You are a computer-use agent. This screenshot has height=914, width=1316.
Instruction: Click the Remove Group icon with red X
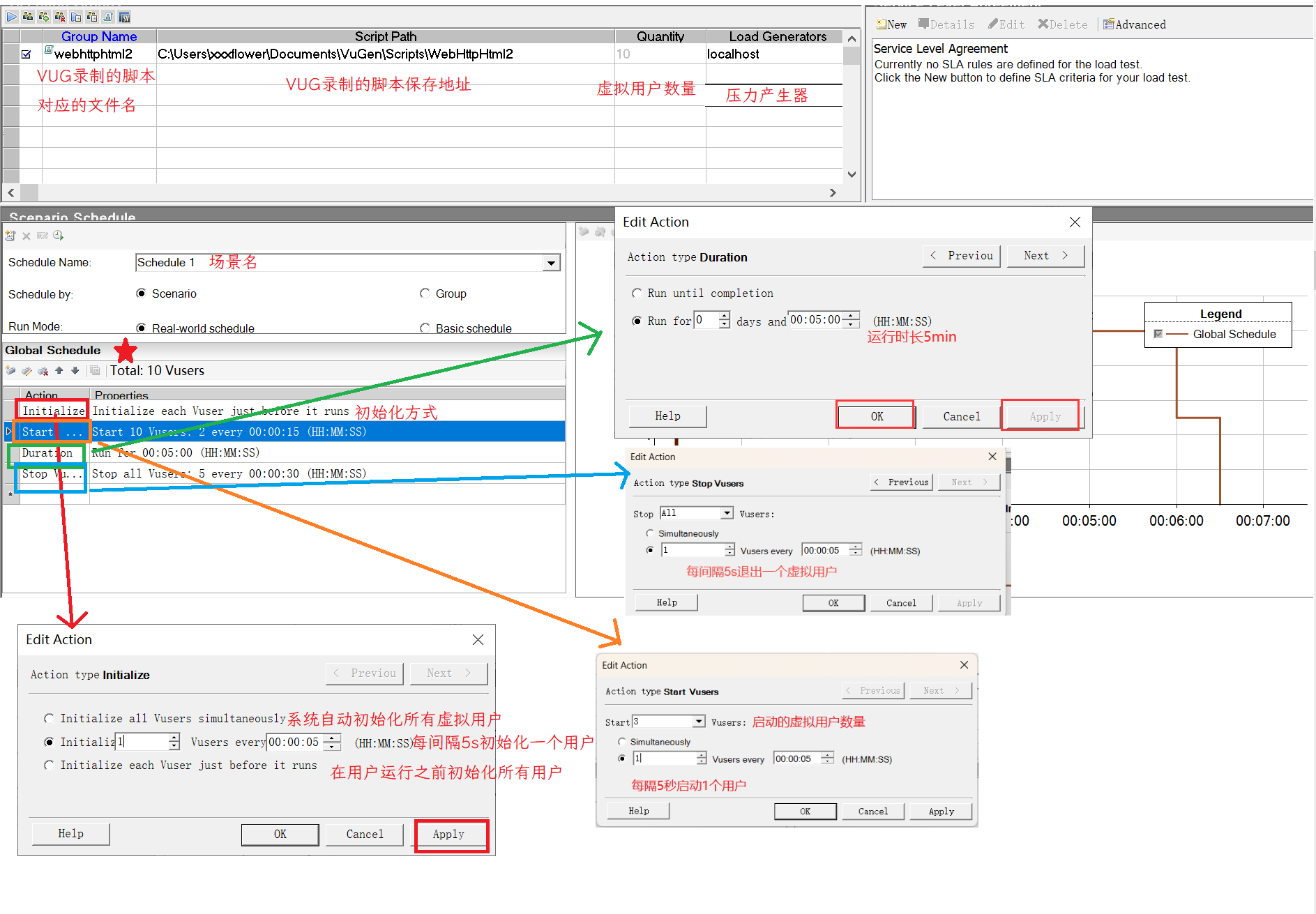point(60,17)
